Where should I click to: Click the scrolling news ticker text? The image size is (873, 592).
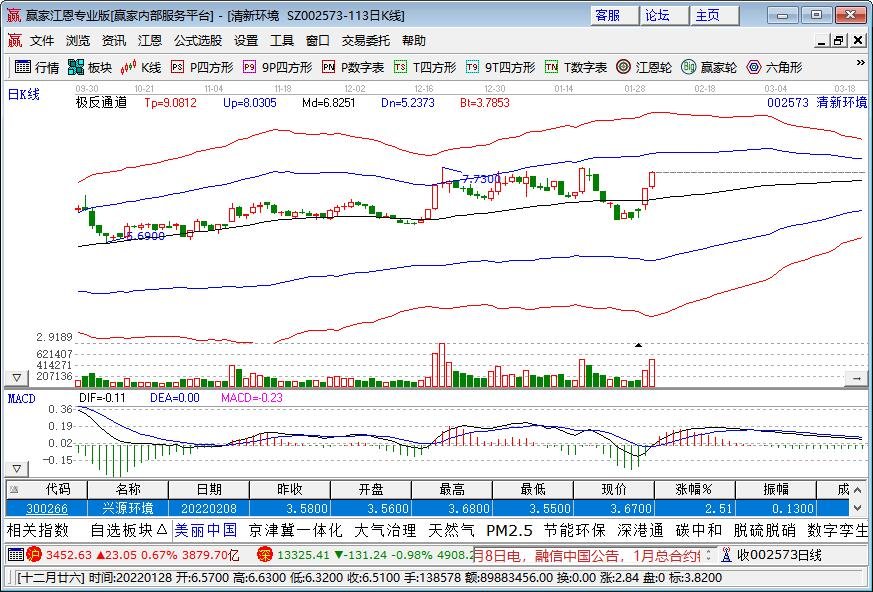(587, 555)
